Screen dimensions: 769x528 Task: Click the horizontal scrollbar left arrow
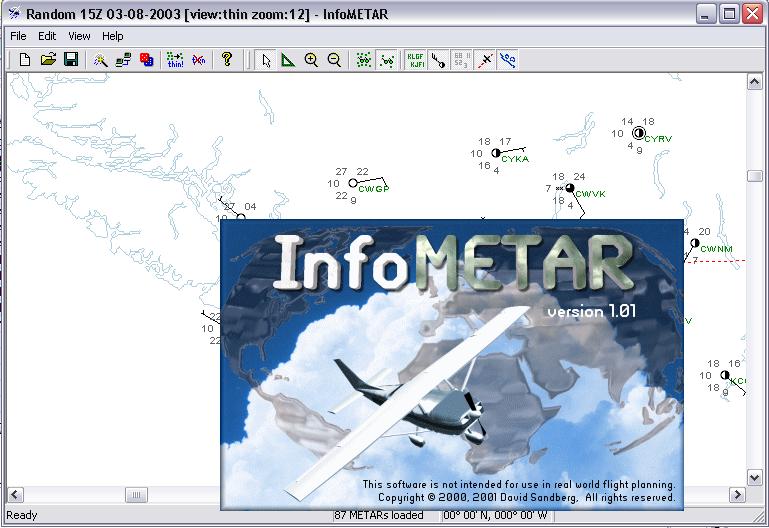(x=15, y=495)
